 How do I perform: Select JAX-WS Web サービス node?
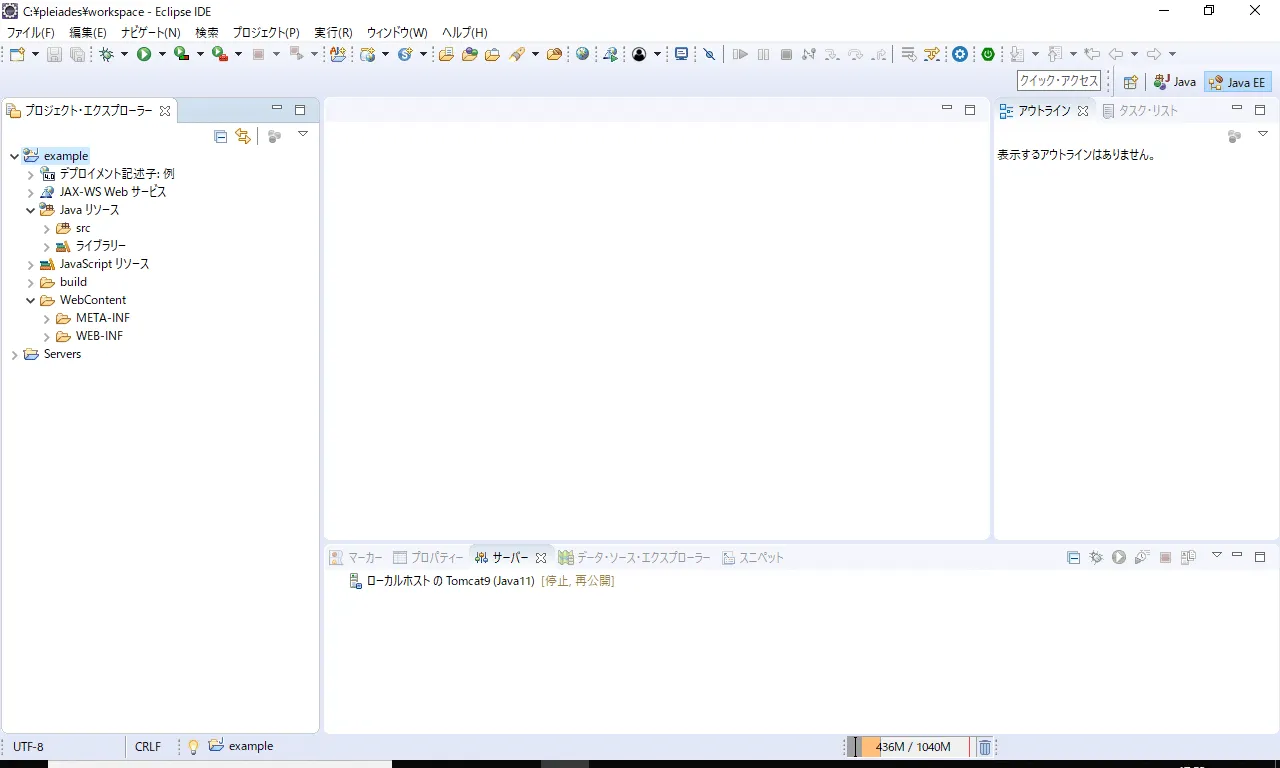click(103, 192)
